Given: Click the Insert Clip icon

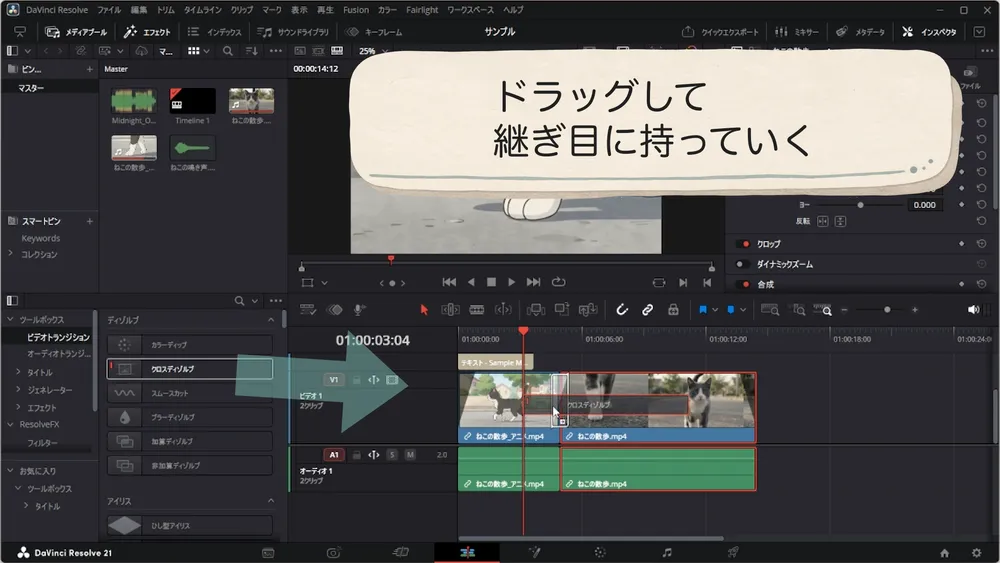Looking at the screenshot, I should [x=536, y=310].
